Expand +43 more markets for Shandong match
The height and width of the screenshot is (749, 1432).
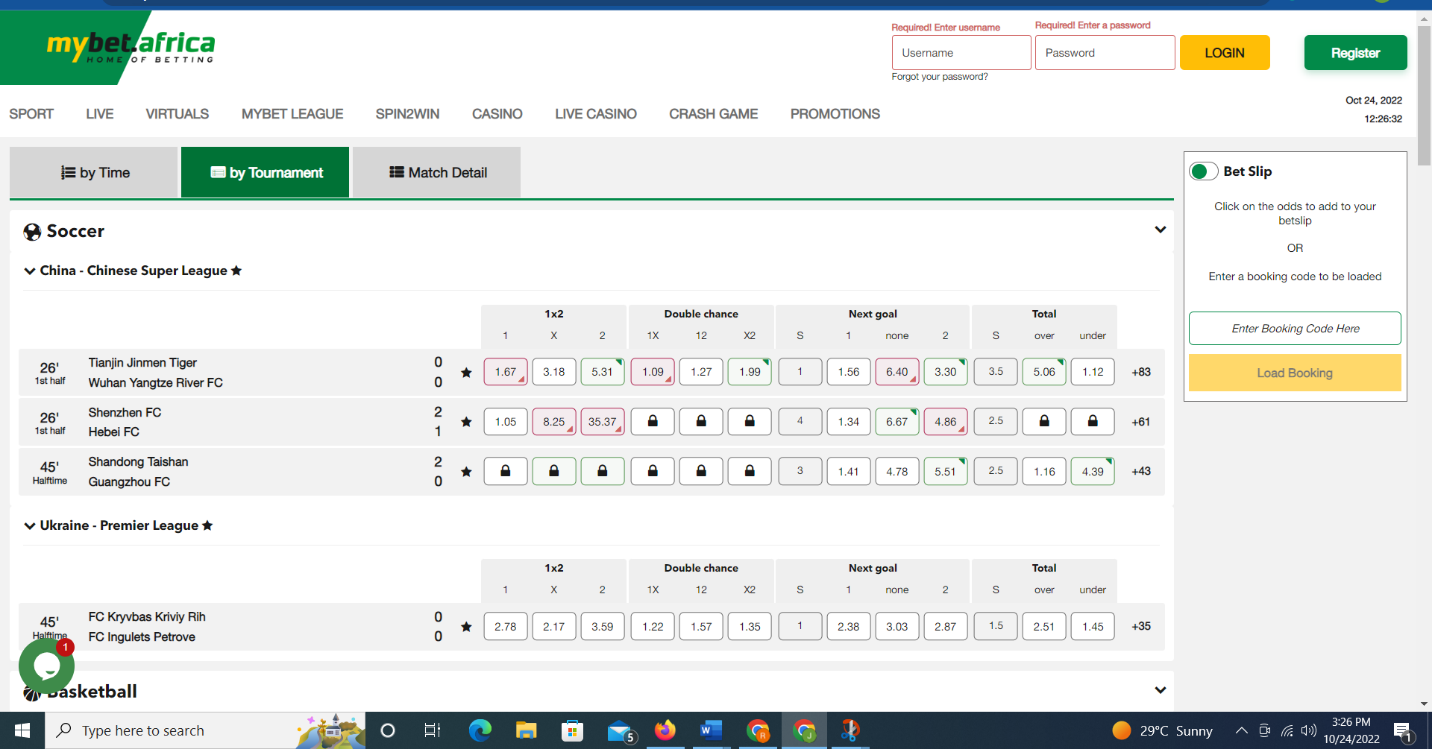coord(1141,471)
